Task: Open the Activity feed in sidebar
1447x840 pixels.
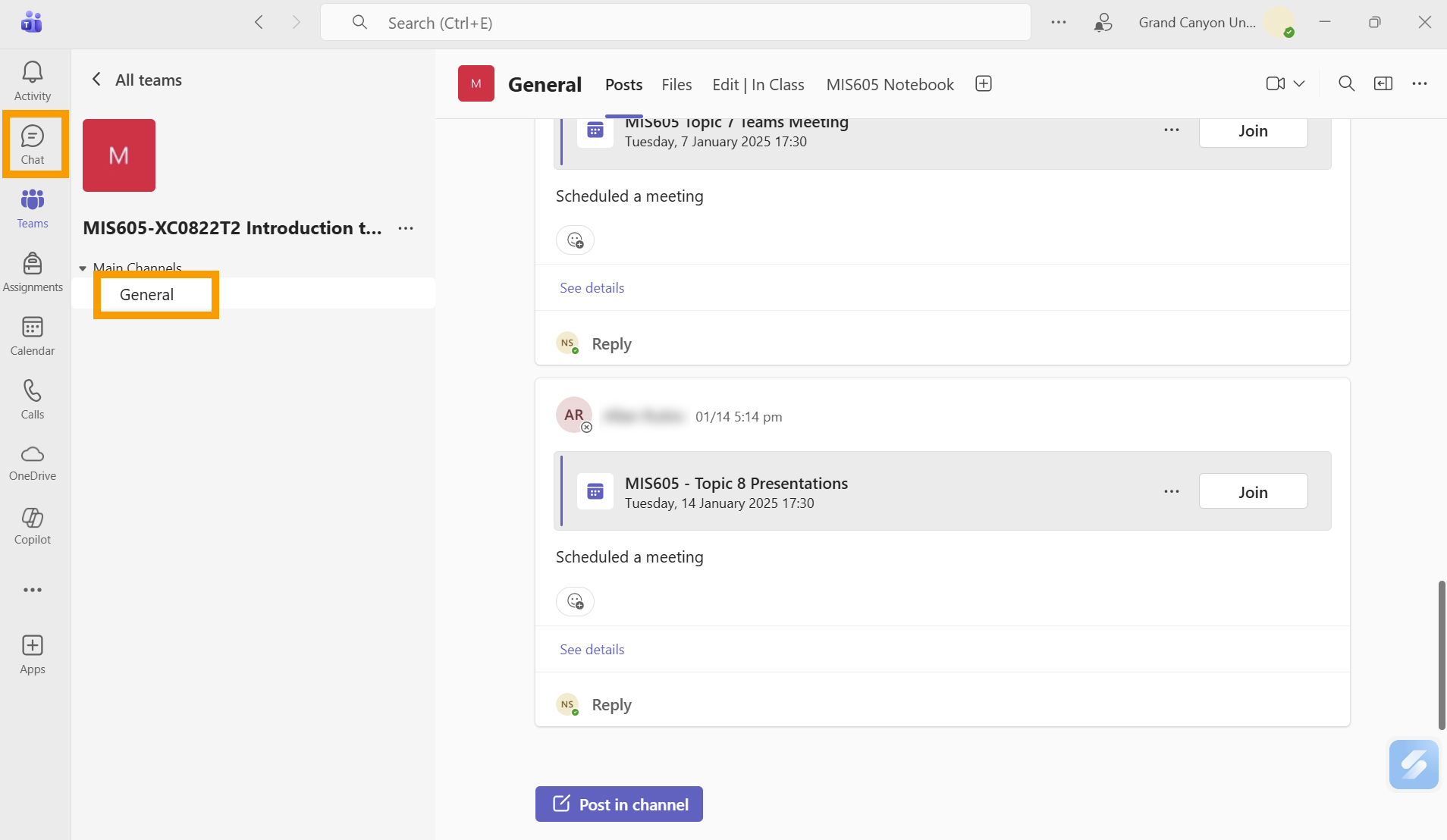Action: (33, 81)
